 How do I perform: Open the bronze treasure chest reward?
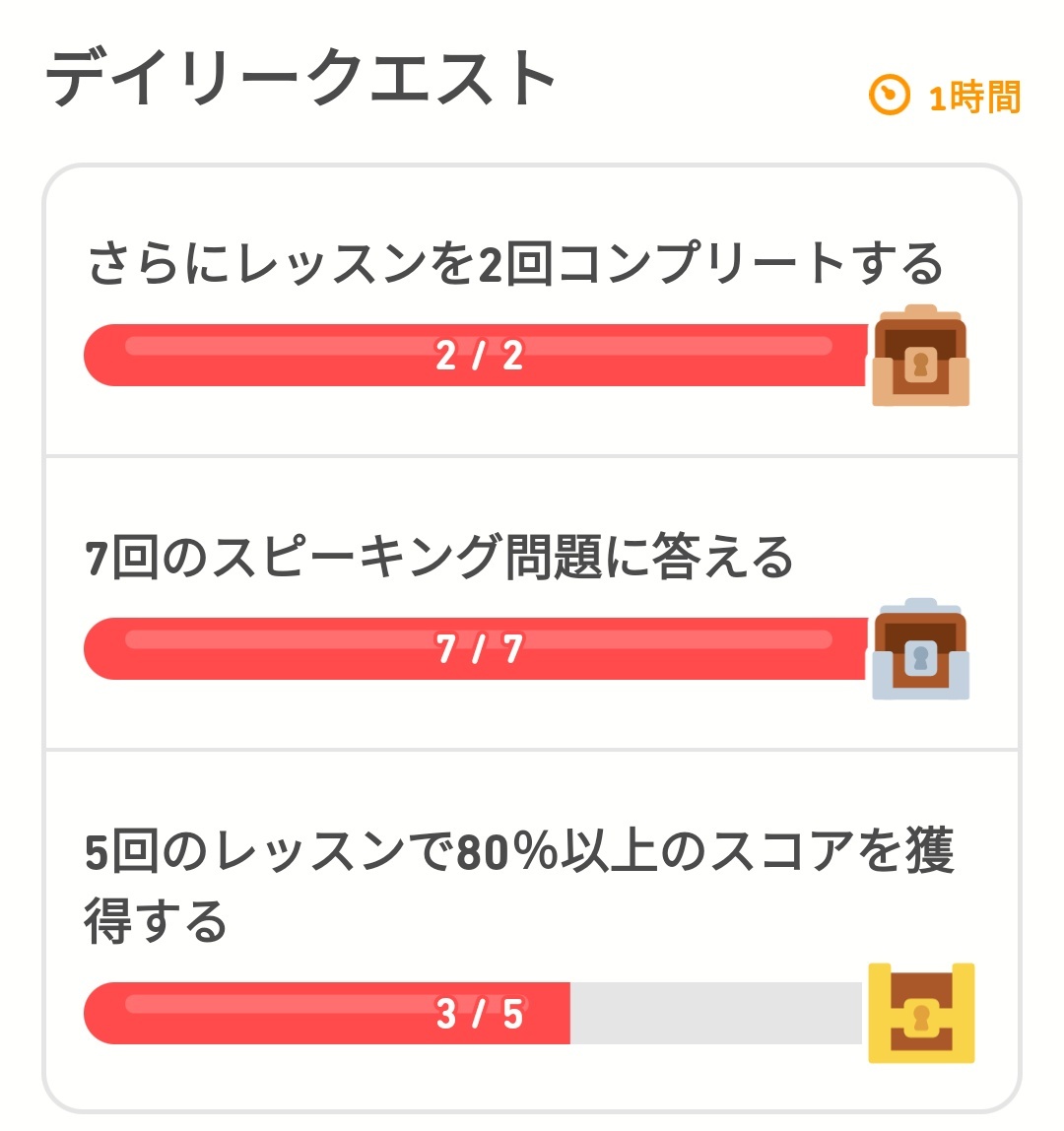click(920, 356)
